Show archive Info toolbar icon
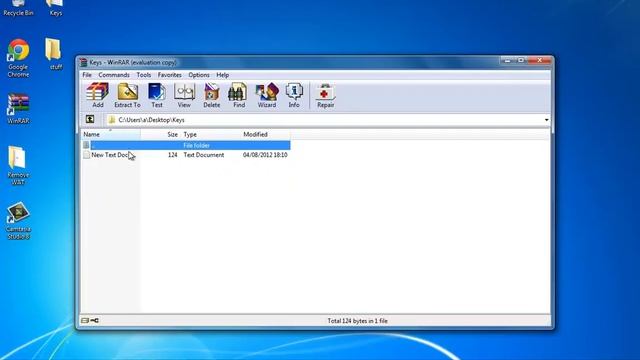 (x=294, y=95)
